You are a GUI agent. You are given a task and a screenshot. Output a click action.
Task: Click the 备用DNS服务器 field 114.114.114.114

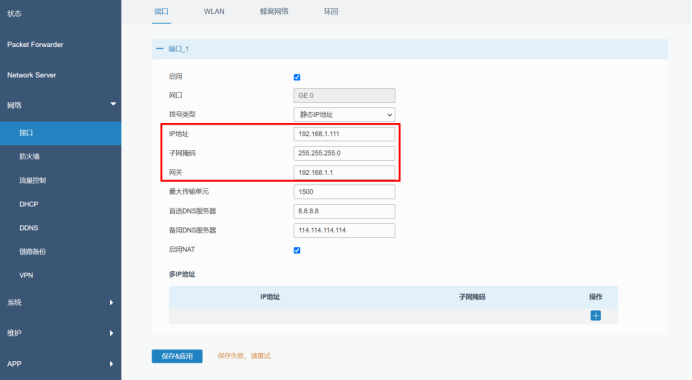(344, 230)
